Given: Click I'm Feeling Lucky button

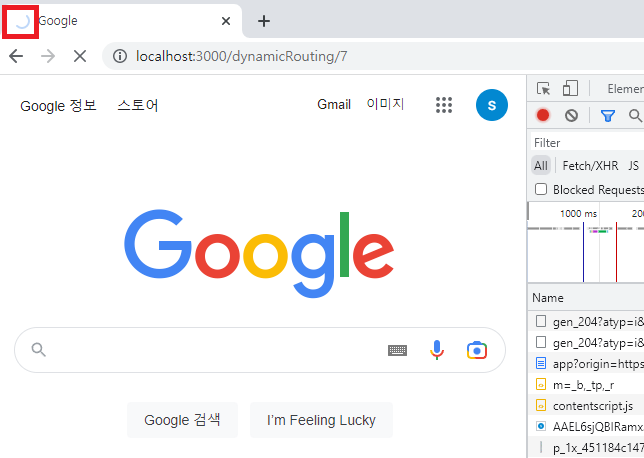Looking at the screenshot, I should pyautogui.click(x=321, y=420).
